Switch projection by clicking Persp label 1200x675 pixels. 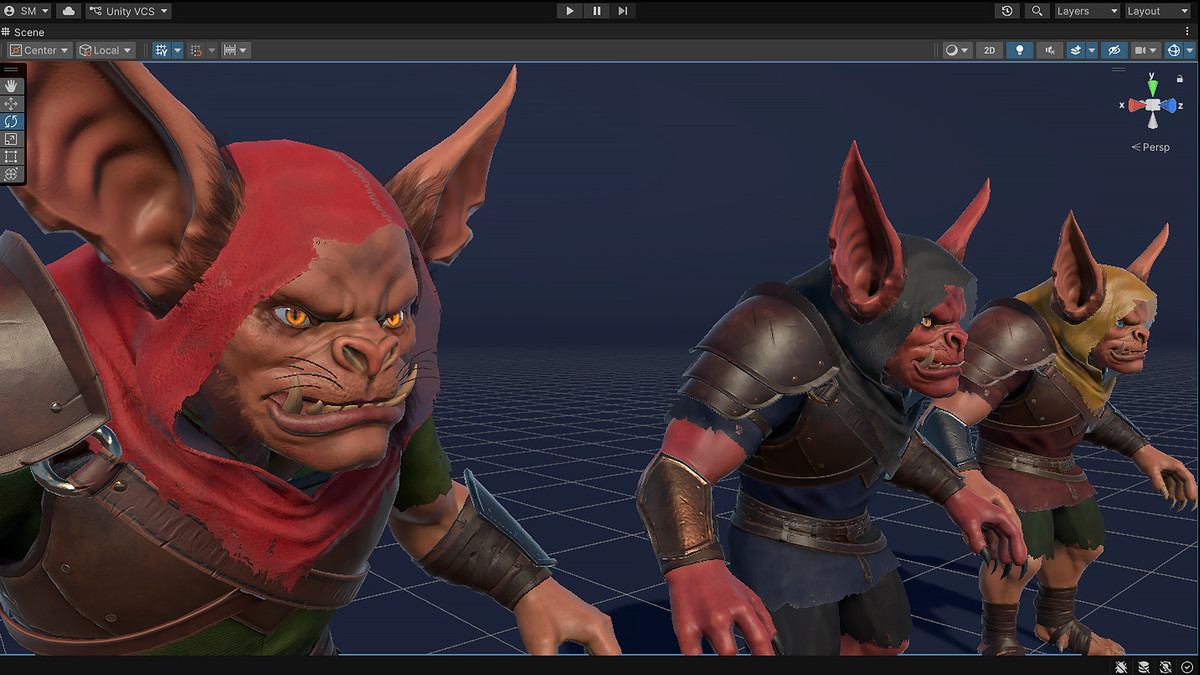pyautogui.click(x=1150, y=147)
